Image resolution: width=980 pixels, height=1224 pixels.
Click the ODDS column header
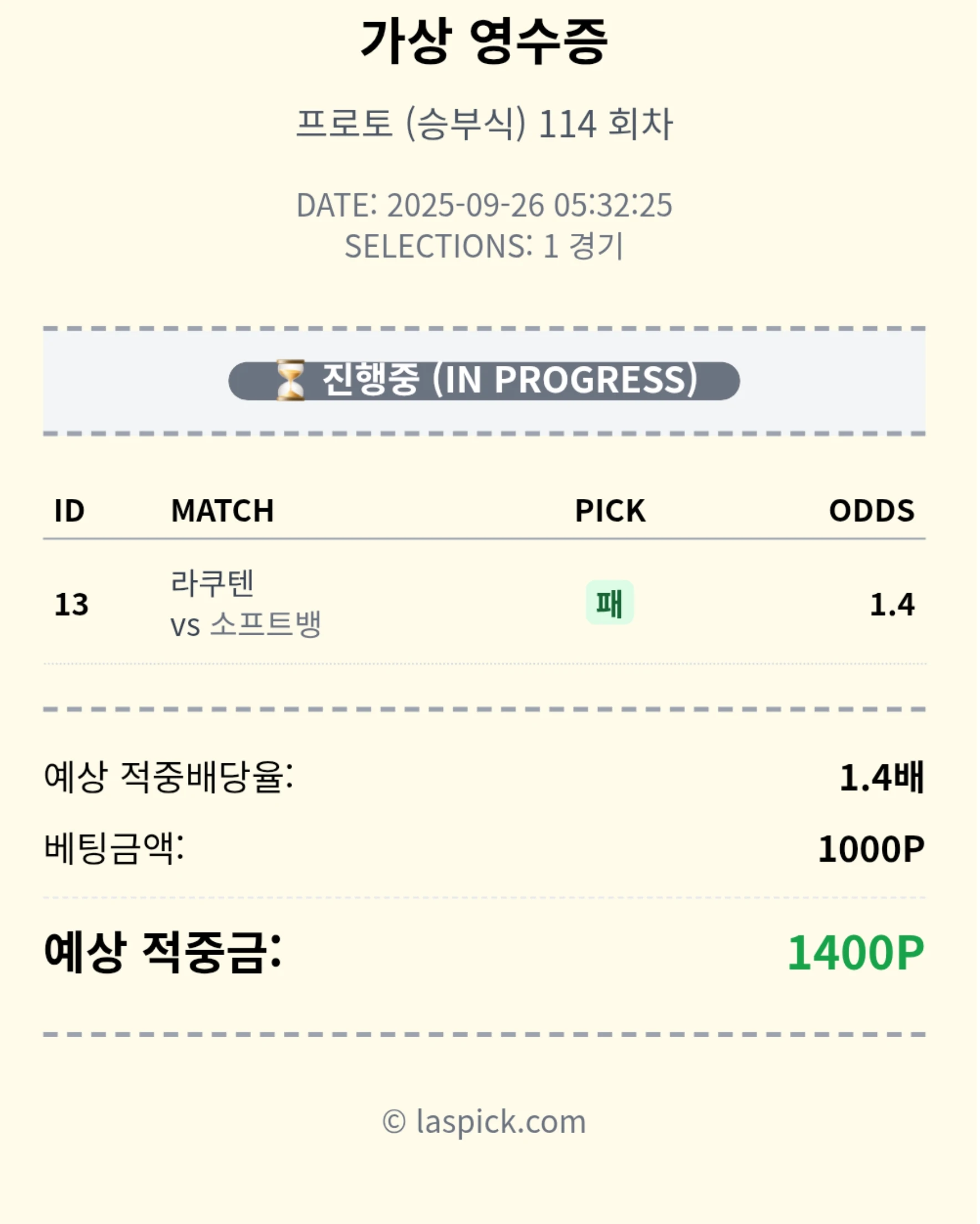point(871,511)
